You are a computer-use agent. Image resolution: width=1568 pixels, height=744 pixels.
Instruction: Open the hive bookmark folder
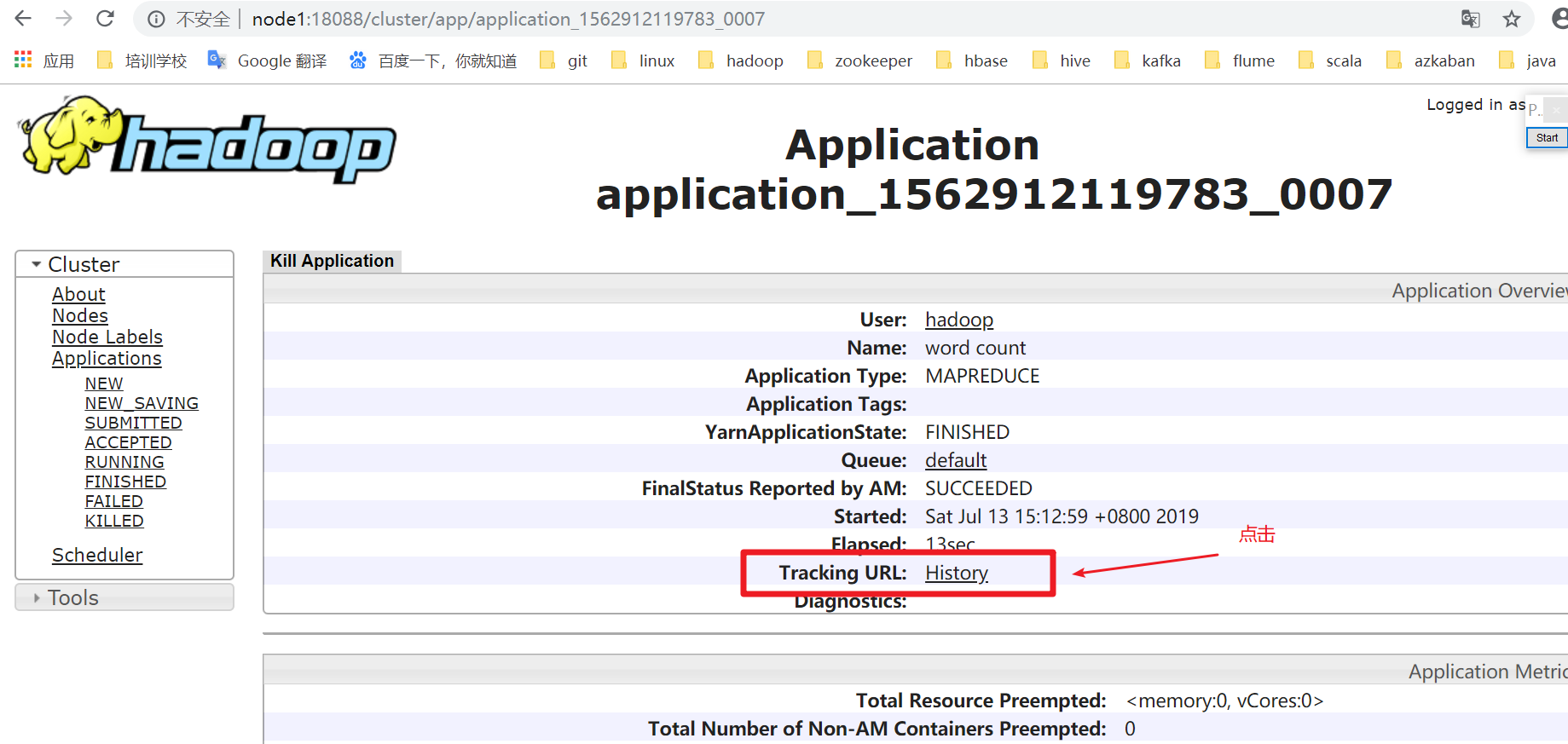(x=1062, y=61)
